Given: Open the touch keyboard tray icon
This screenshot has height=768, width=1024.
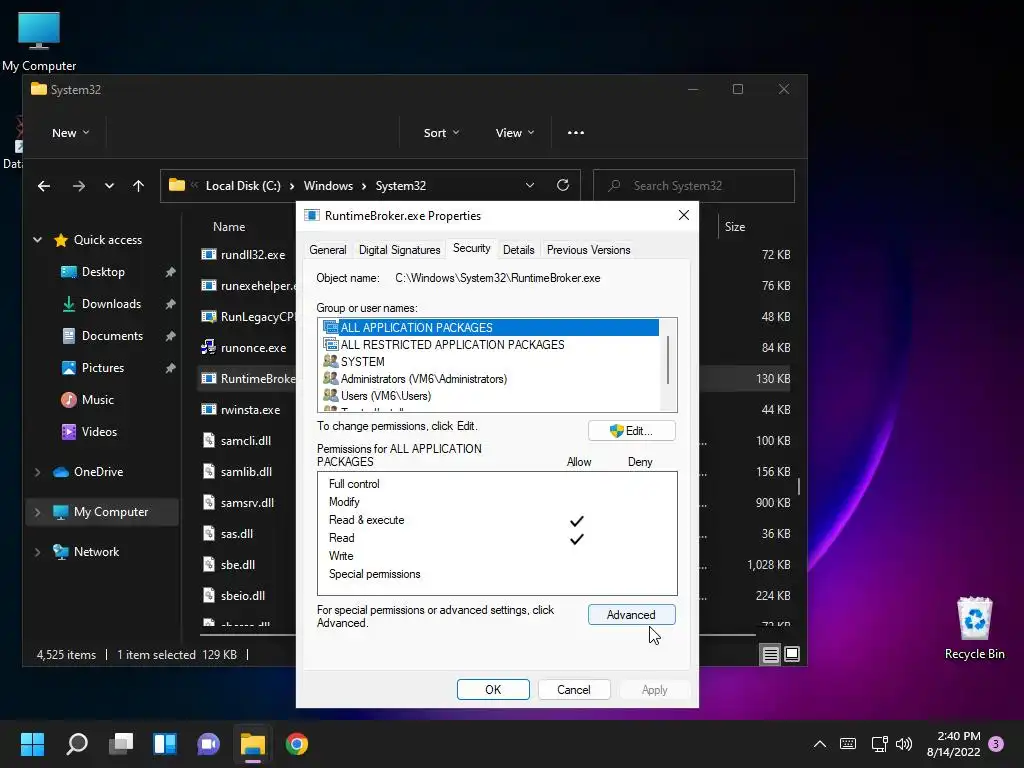Looking at the screenshot, I should 848,744.
